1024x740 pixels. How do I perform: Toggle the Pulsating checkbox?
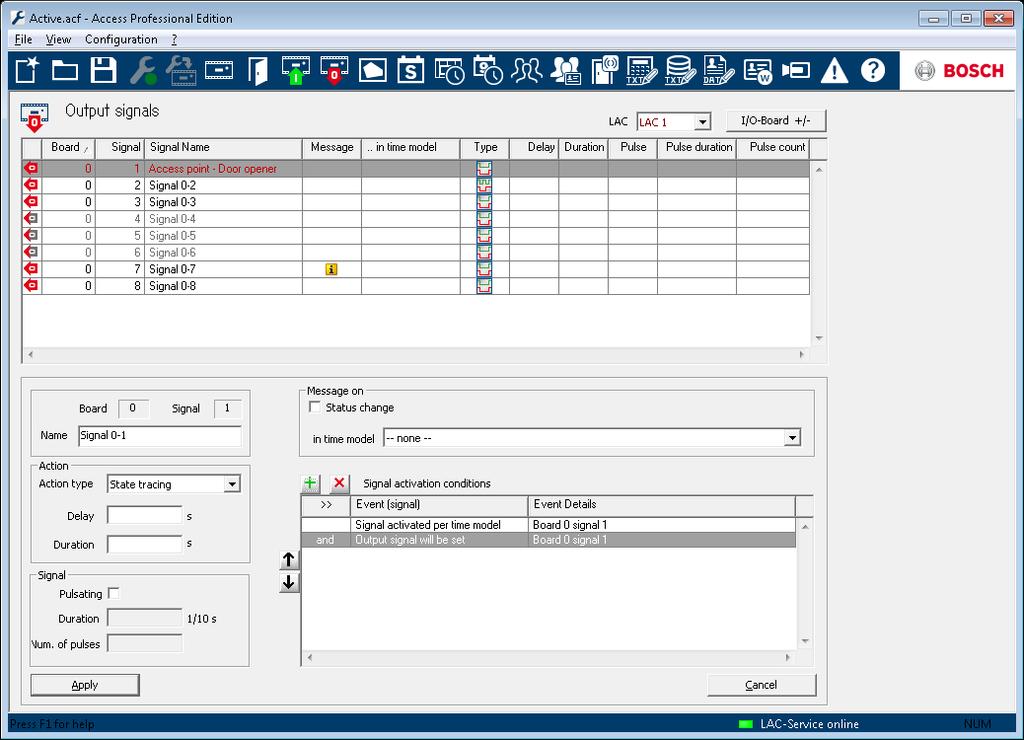click(114, 594)
